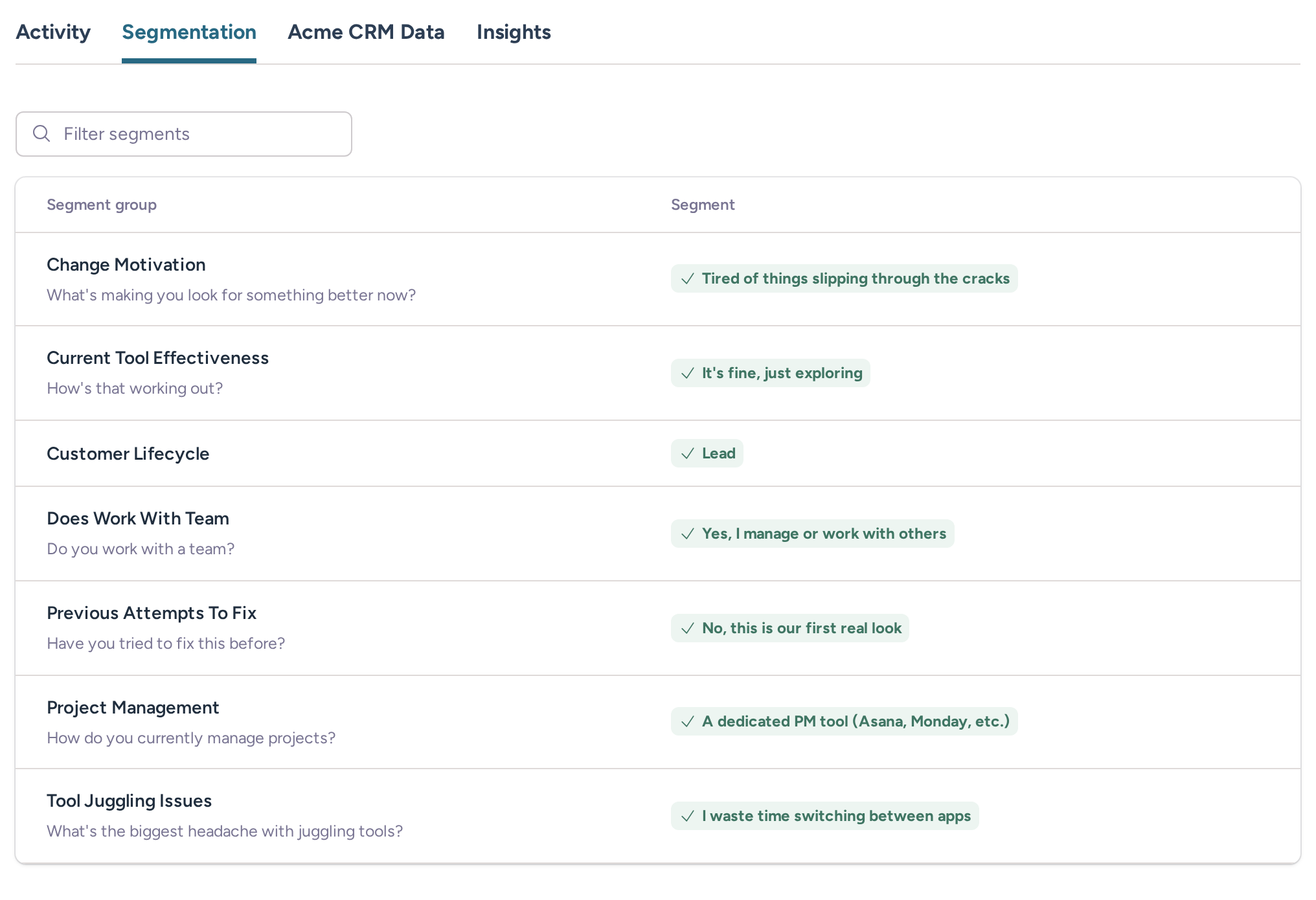Click 'What's the biggest headache with juggling tools?'
Image resolution: width=1316 pixels, height=900 pixels.
(x=225, y=831)
